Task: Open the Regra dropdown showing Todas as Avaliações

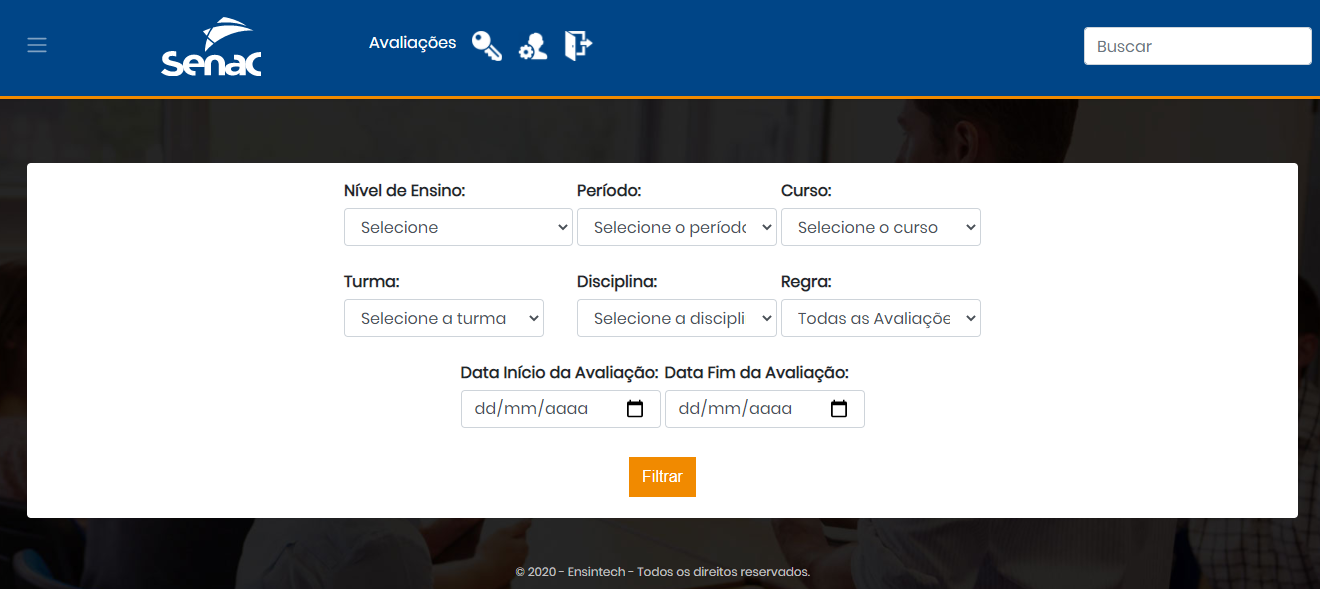Action: point(881,318)
